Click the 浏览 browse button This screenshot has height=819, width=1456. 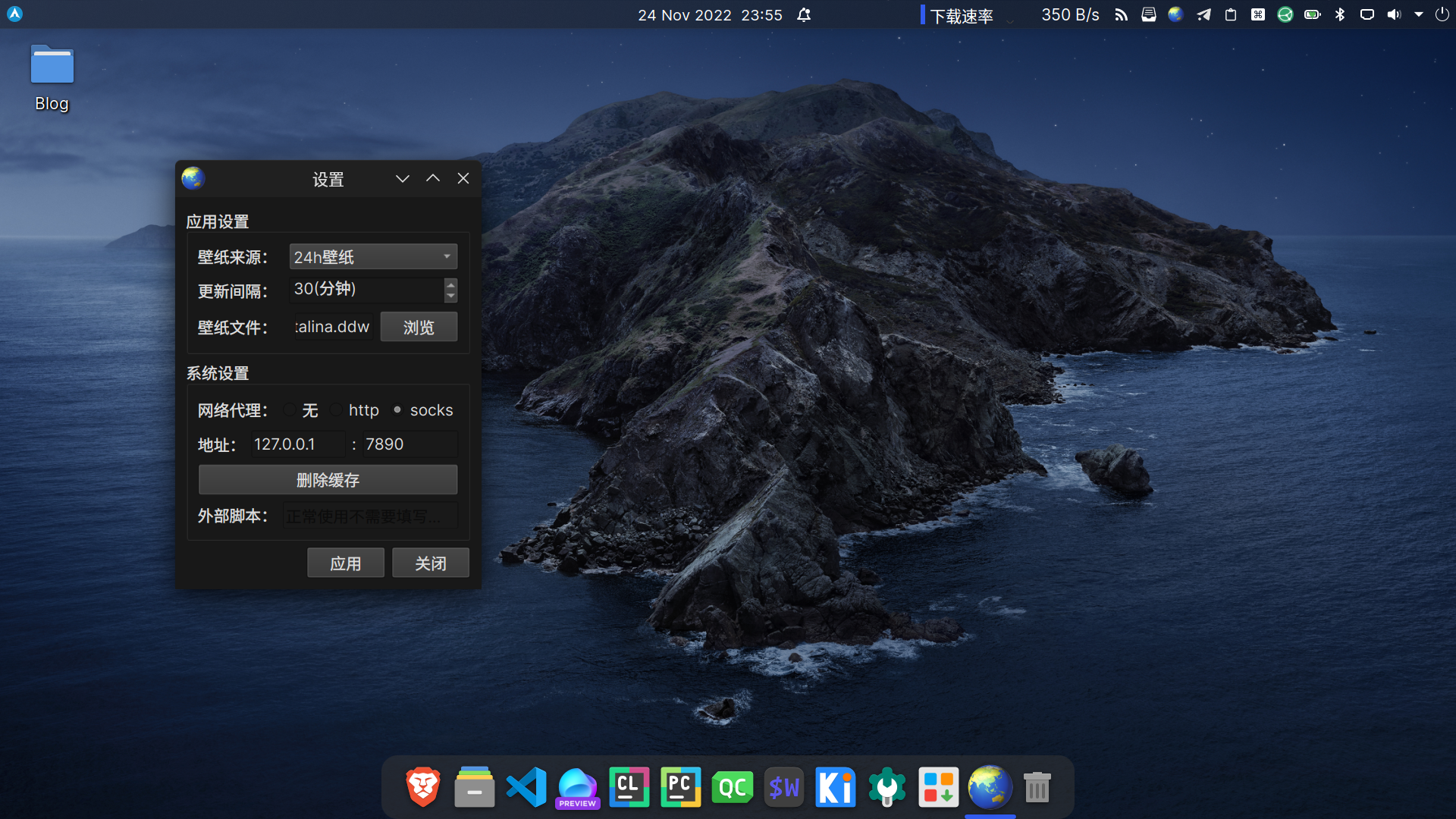click(419, 327)
